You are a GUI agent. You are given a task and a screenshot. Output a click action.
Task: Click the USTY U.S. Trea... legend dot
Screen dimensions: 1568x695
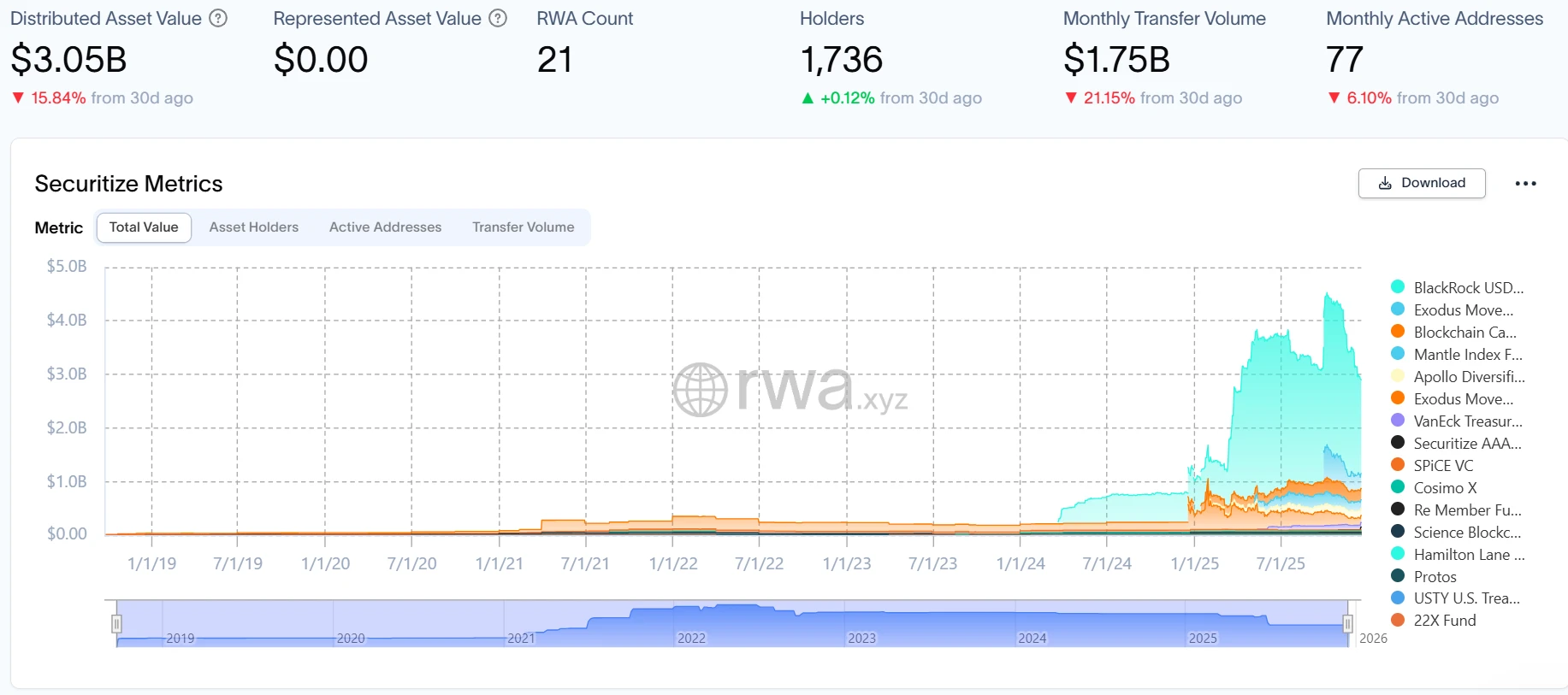coord(1398,598)
